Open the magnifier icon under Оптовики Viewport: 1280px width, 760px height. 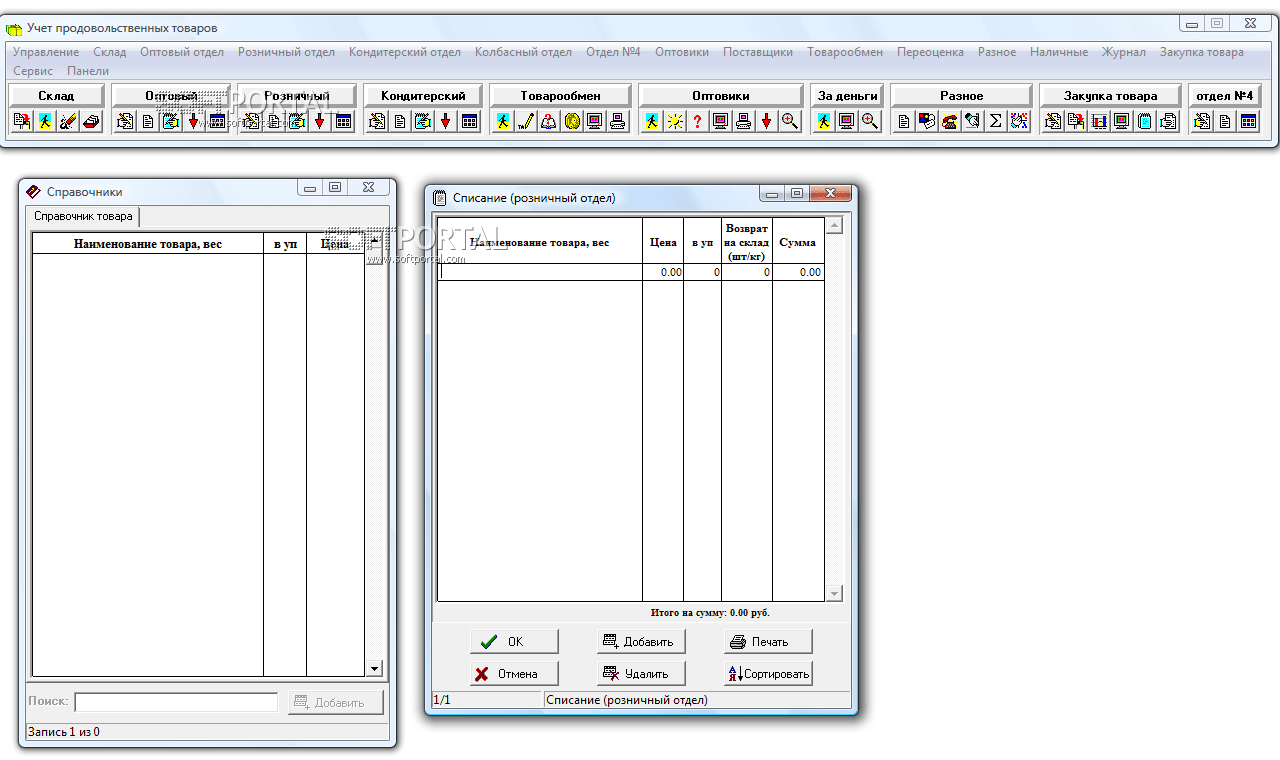pos(790,121)
